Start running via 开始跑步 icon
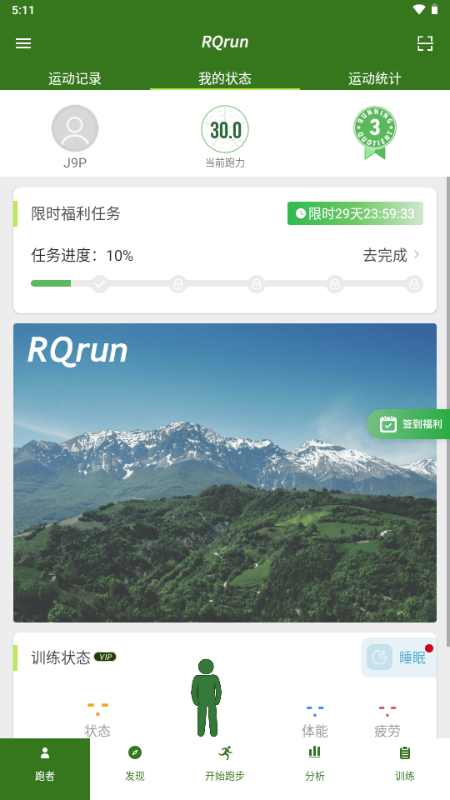Image resolution: width=450 pixels, height=800 pixels. coord(225,753)
